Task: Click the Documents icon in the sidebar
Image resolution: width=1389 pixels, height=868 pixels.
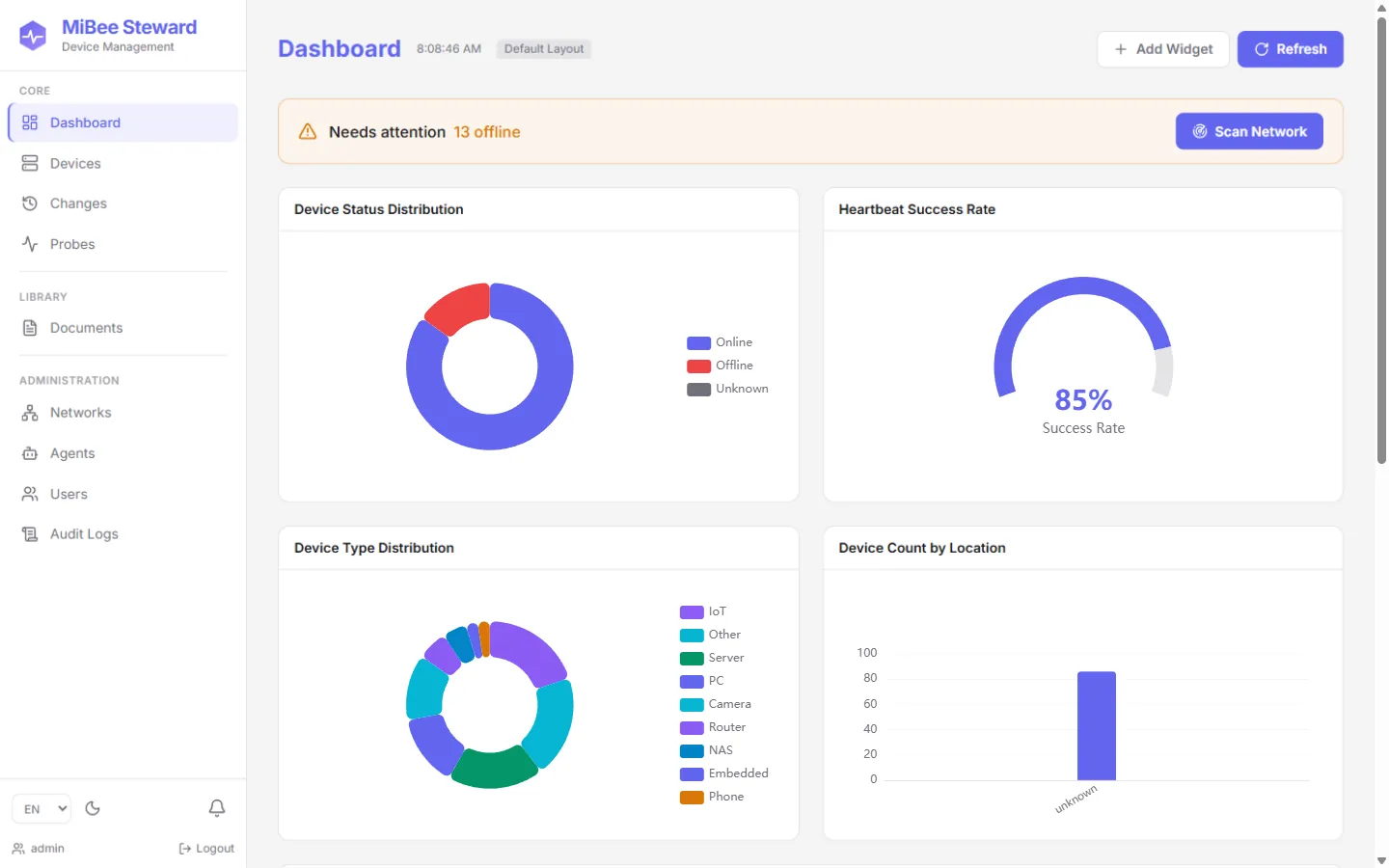Action: [30, 328]
